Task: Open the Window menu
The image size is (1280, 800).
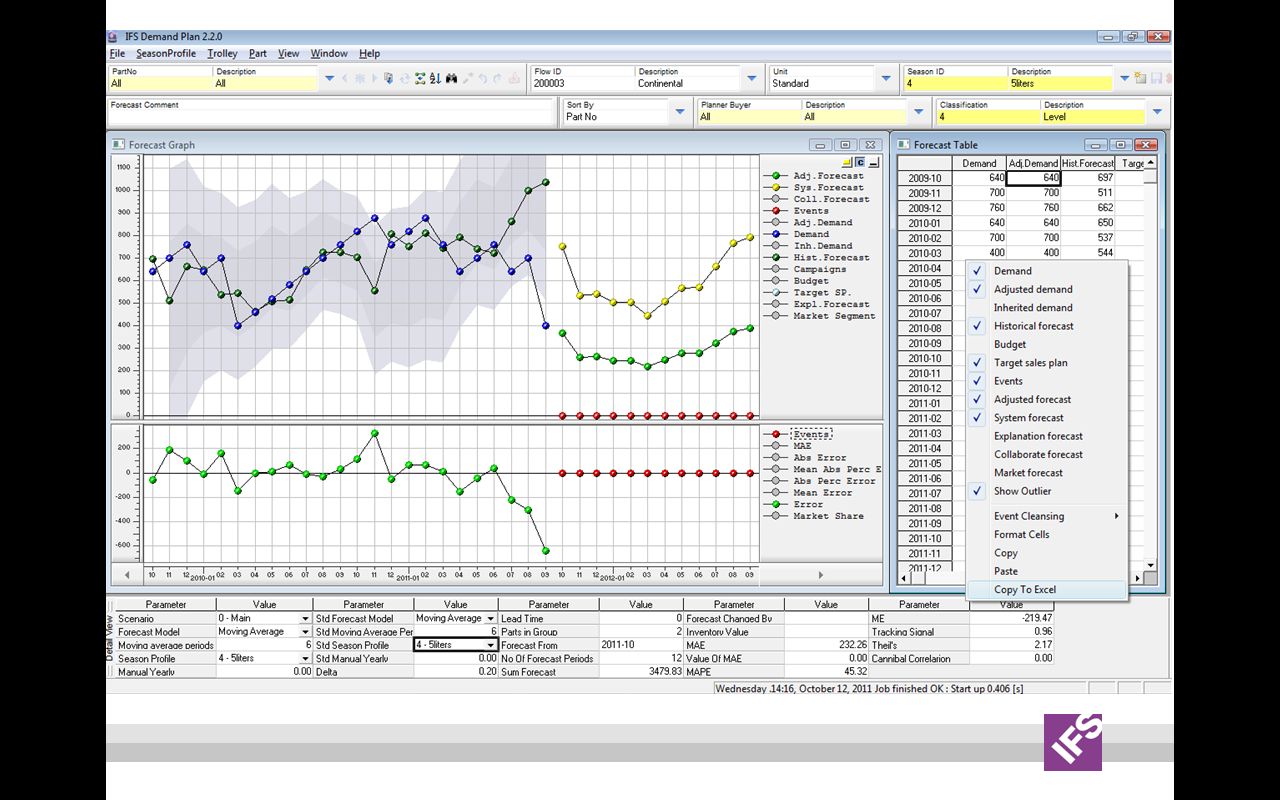Action: pos(329,53)
